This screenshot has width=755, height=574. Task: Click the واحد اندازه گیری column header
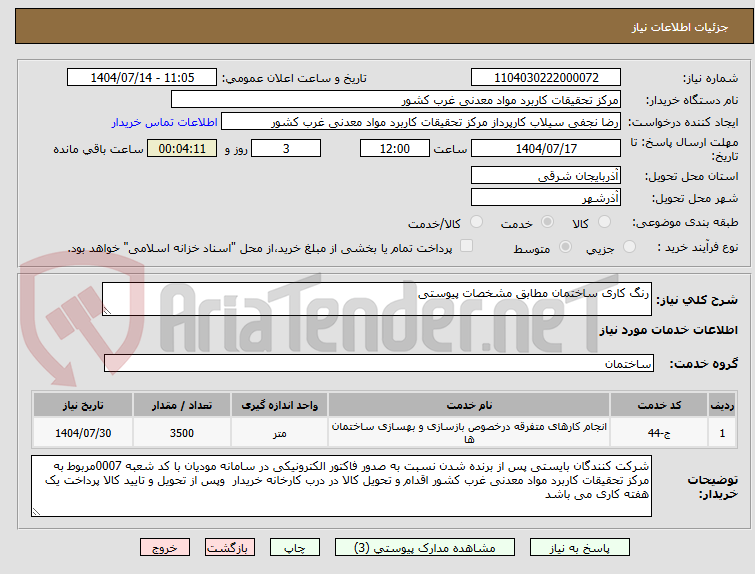(279, 405)
